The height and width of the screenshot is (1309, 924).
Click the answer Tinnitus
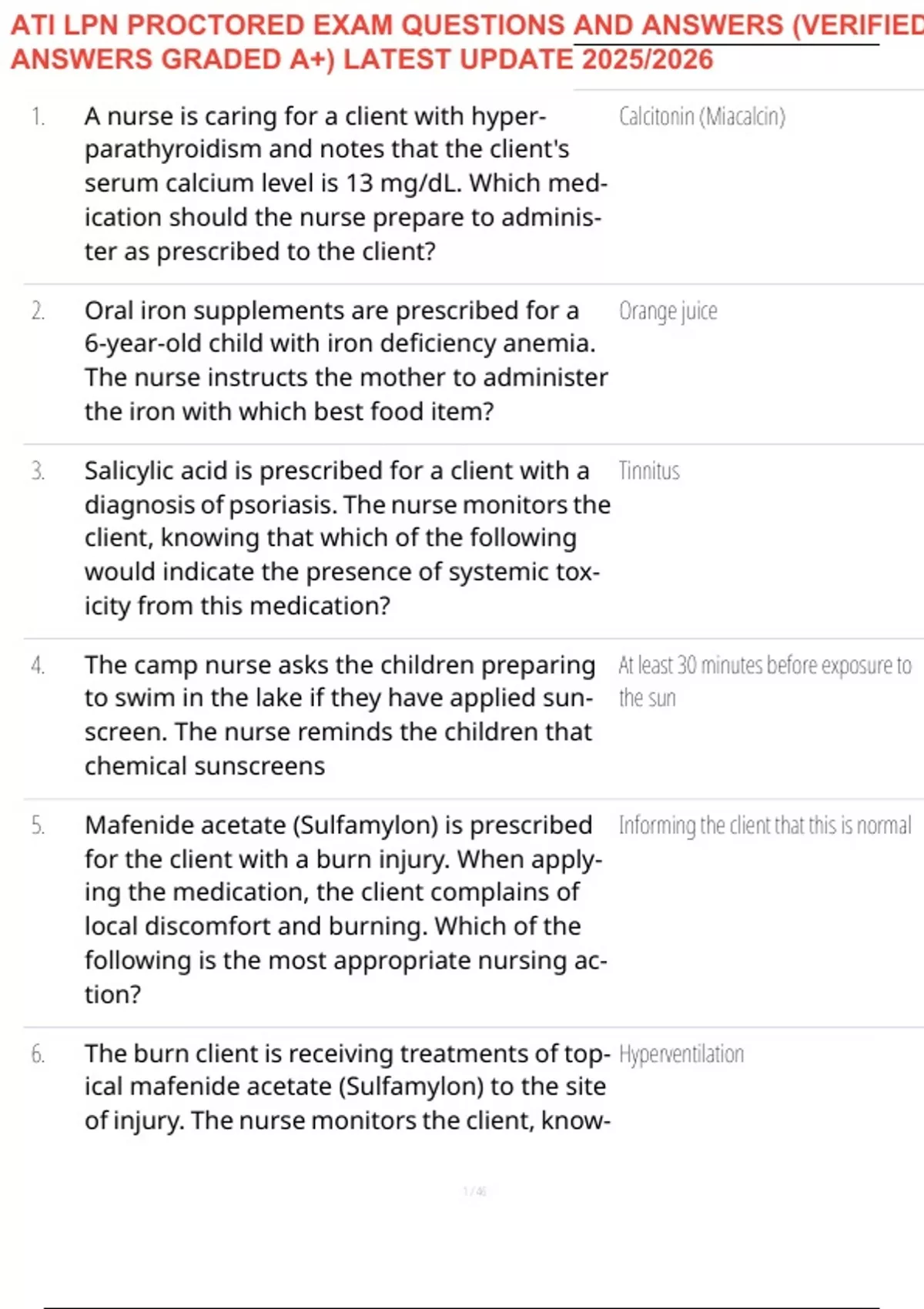coord(649,471)
